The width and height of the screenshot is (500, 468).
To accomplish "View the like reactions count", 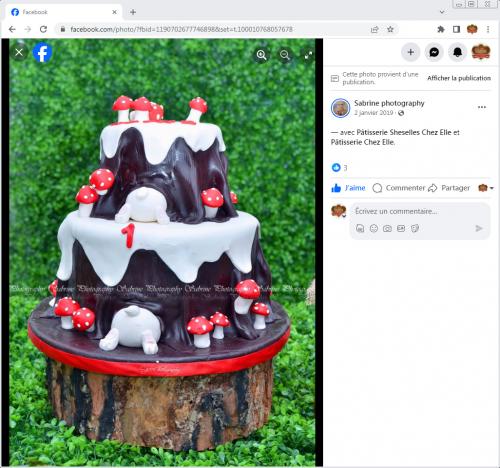I will click(340, 167).
